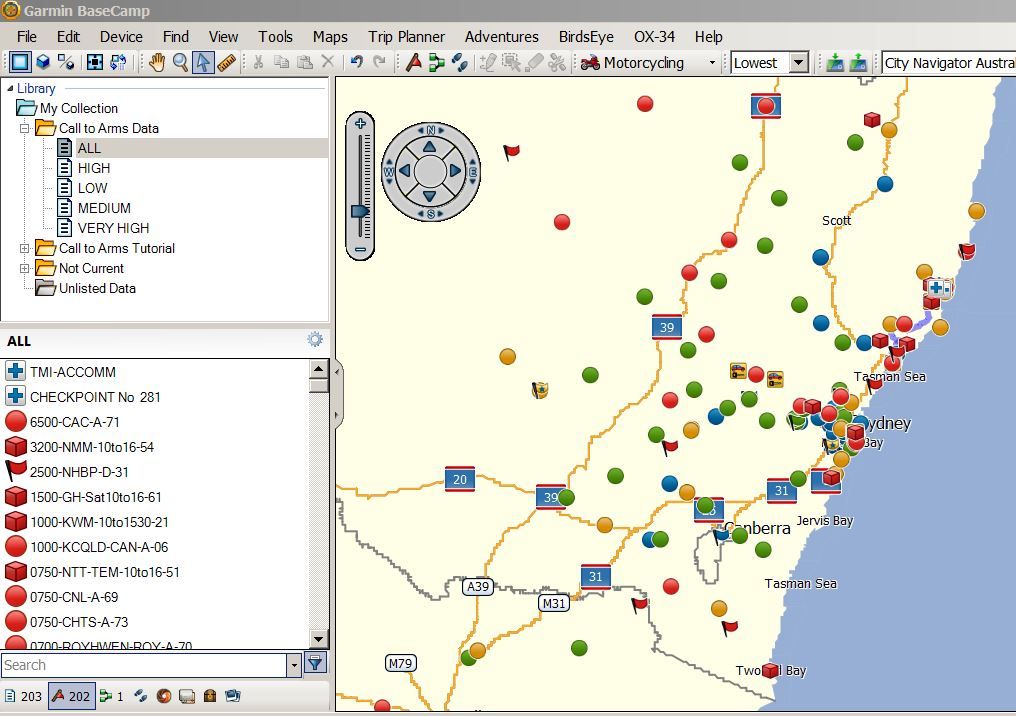The height and width of the screenshot is (716, 1016).
Task: Expand the Not Current folder
Action: pos(25,268)
